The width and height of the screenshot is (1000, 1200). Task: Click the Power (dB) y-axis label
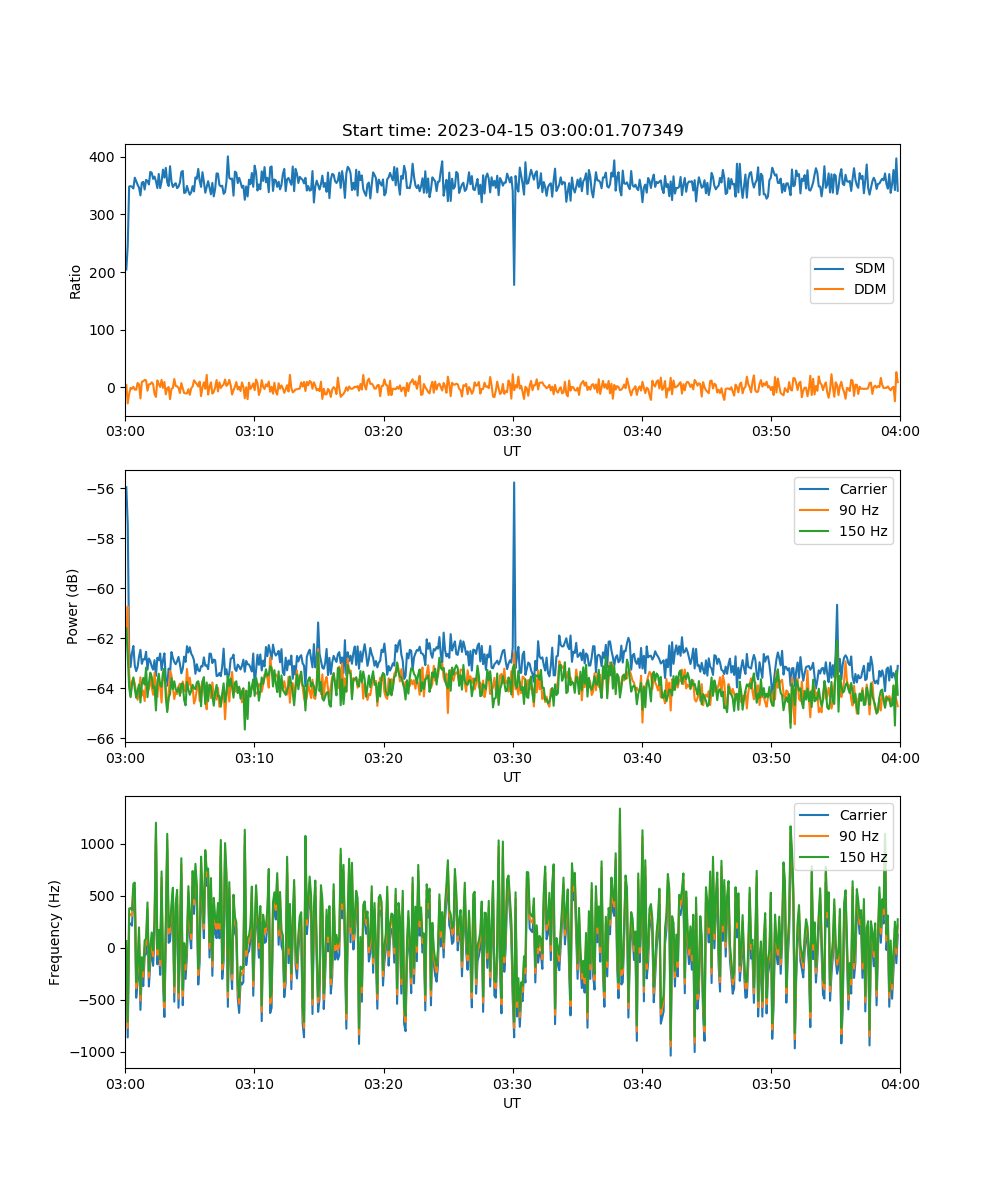(73, 606)
